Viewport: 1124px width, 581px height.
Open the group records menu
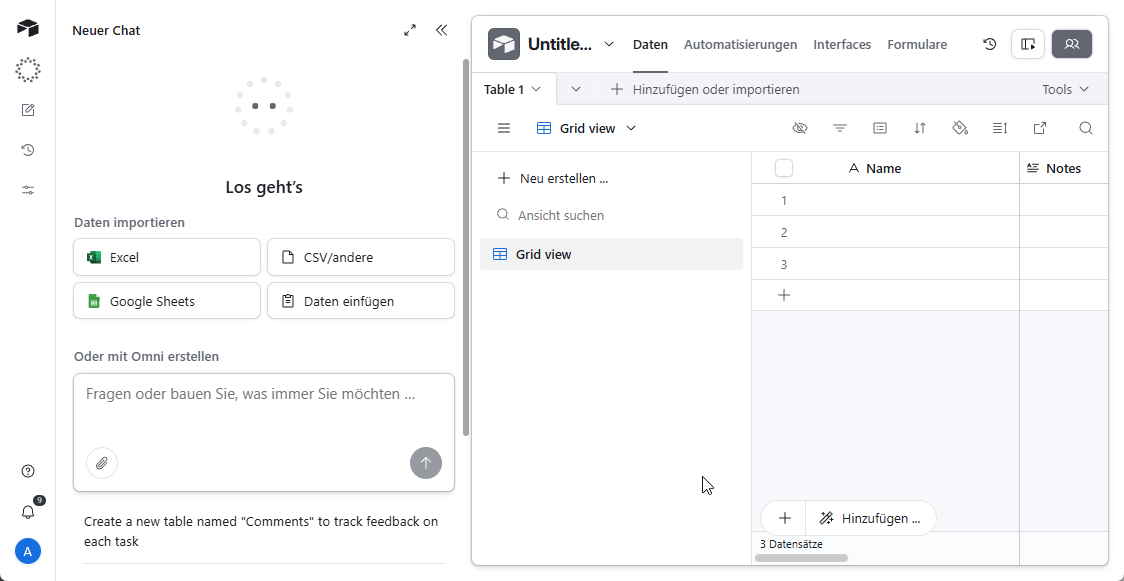click(x=880, y=128)
